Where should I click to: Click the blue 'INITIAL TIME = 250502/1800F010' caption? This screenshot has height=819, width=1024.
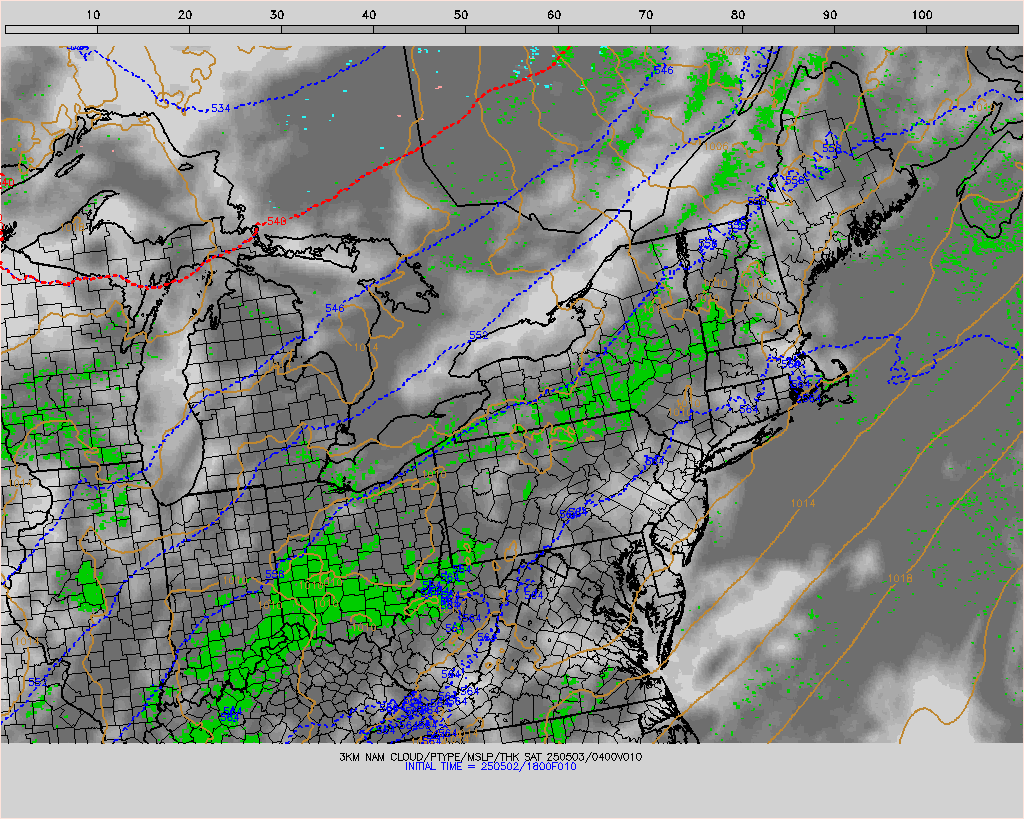(x=490, y=767)
